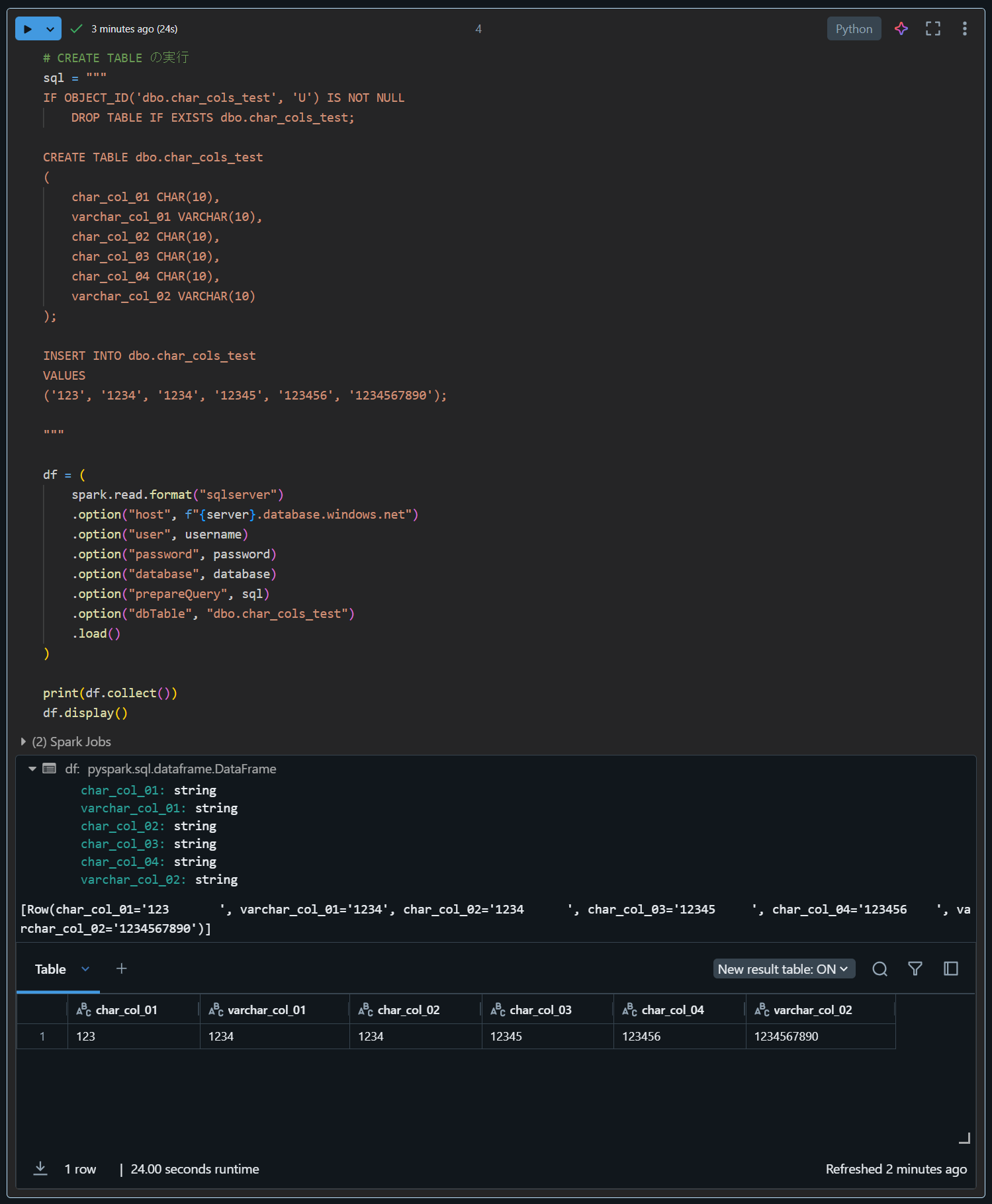Click the INSERT INTO dbo.char_cols_test line
The image size is (992, 1204).
150,356
